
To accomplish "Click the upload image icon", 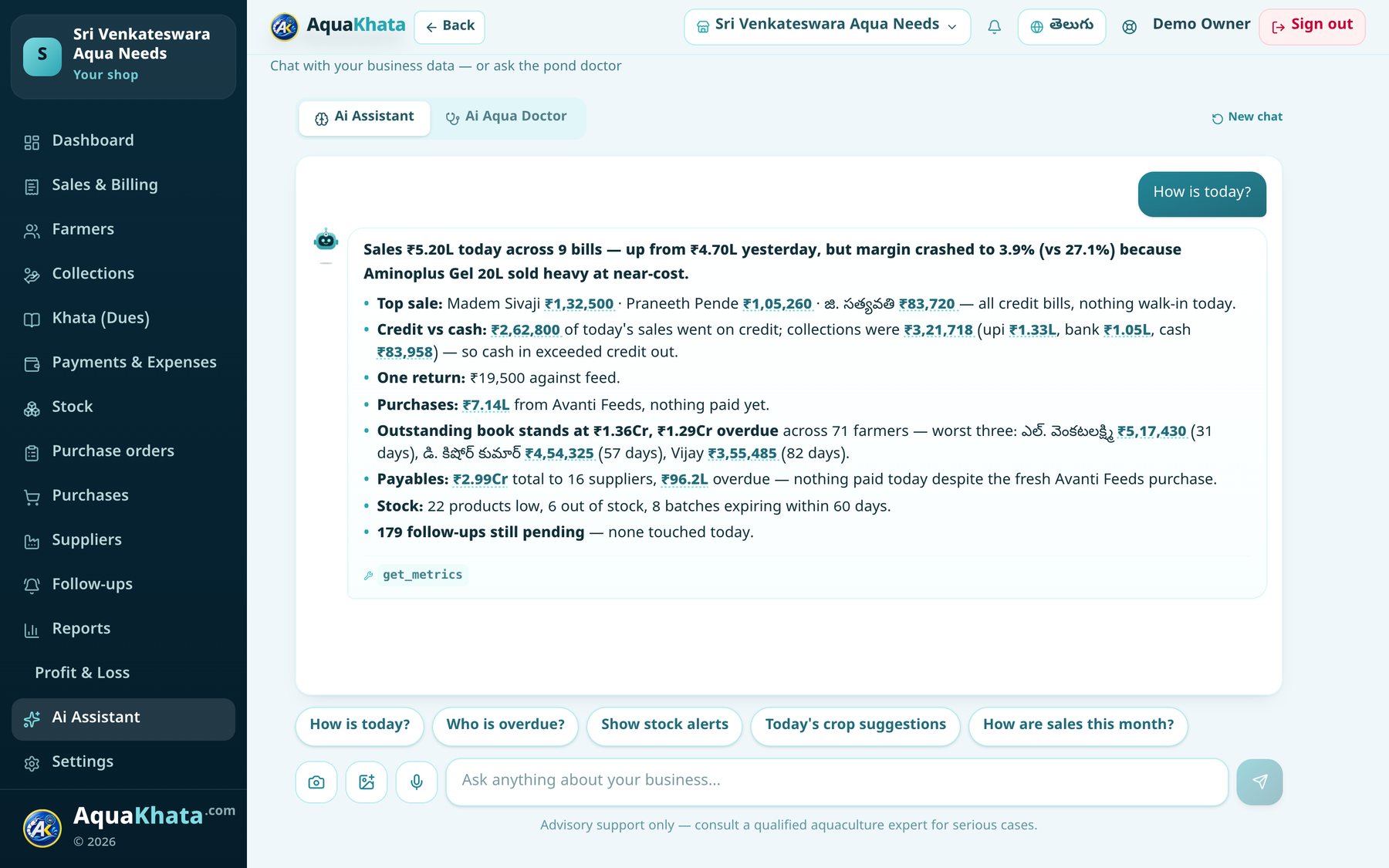I will [367, 782].
